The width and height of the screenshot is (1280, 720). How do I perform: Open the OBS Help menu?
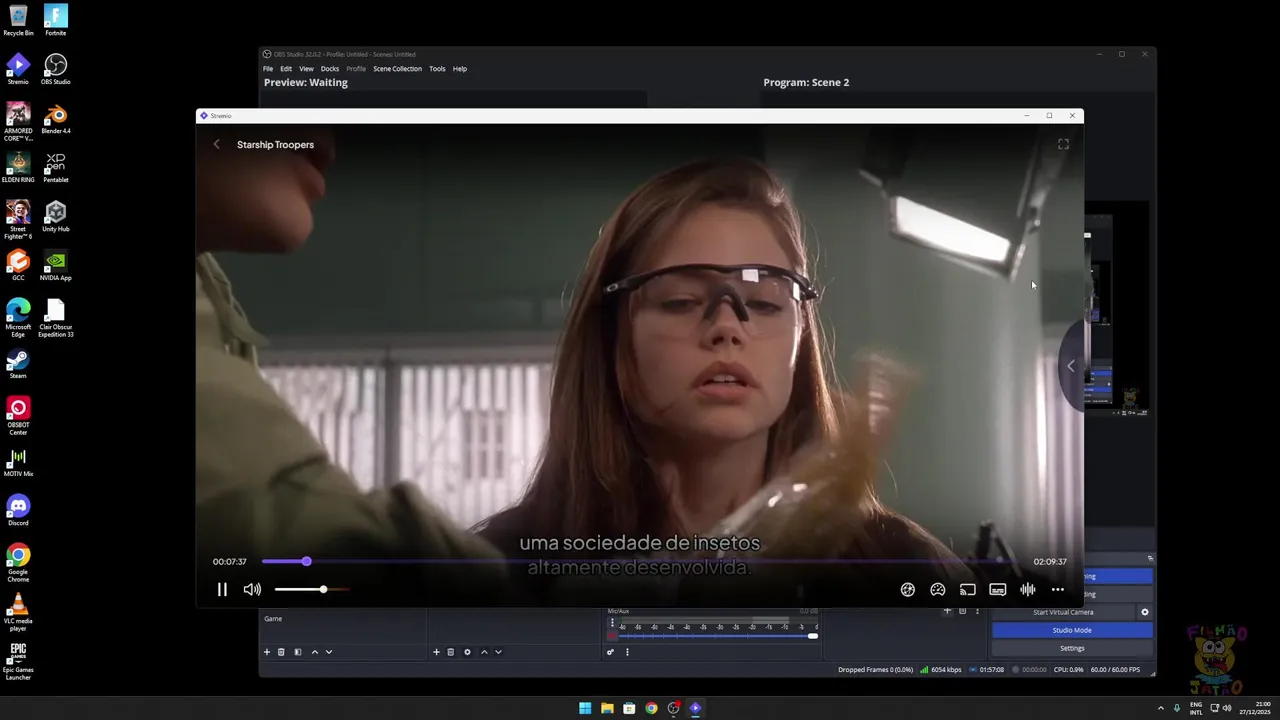point(460,69)
